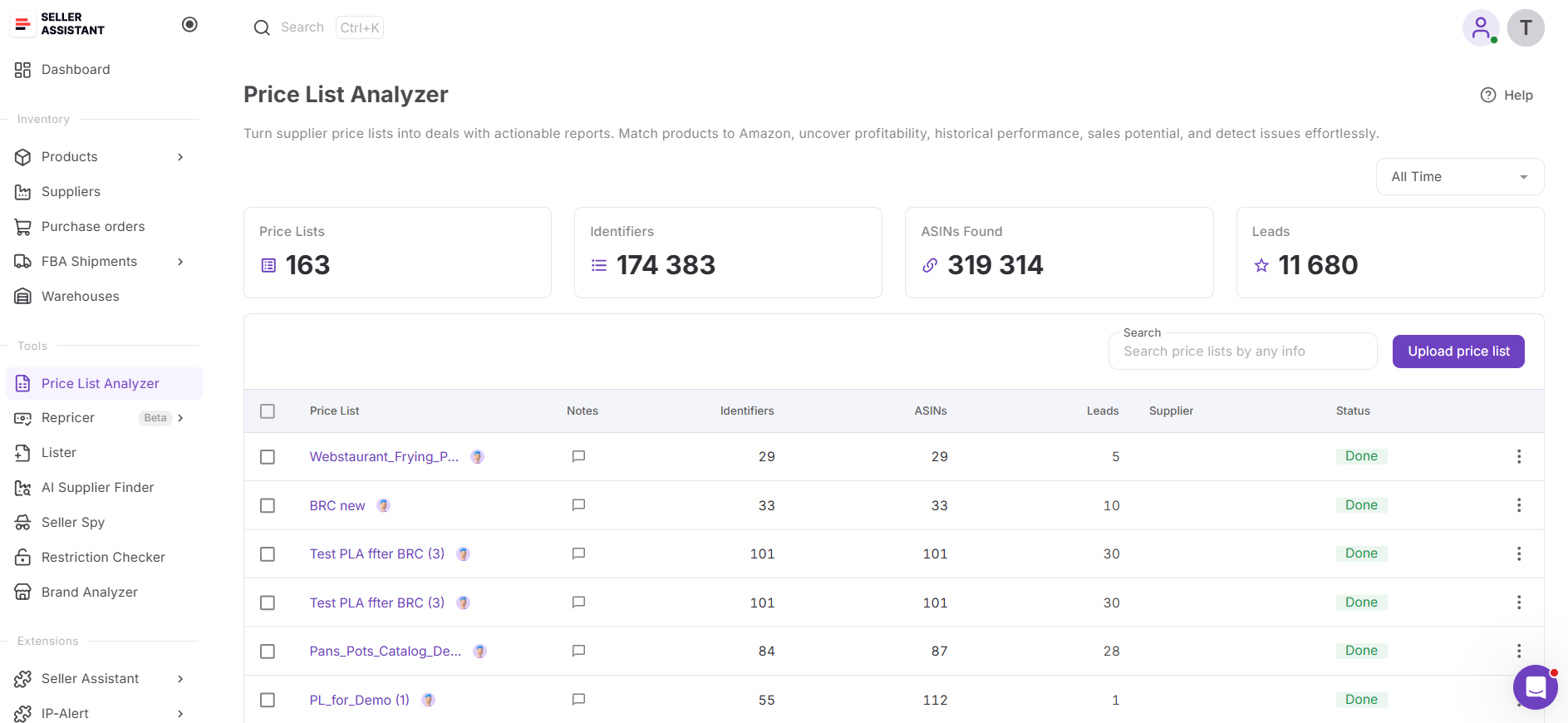Viewport: 1568px width, 723px height.
Task: Open the BRC new price list link
Action: 337,505
